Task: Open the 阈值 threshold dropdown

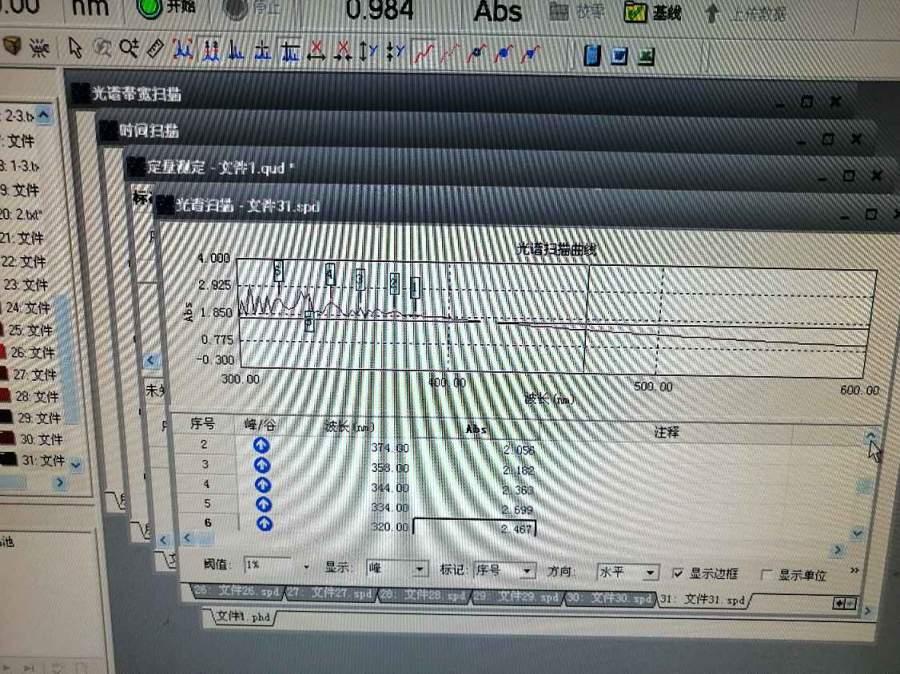Action: point(307,567)
